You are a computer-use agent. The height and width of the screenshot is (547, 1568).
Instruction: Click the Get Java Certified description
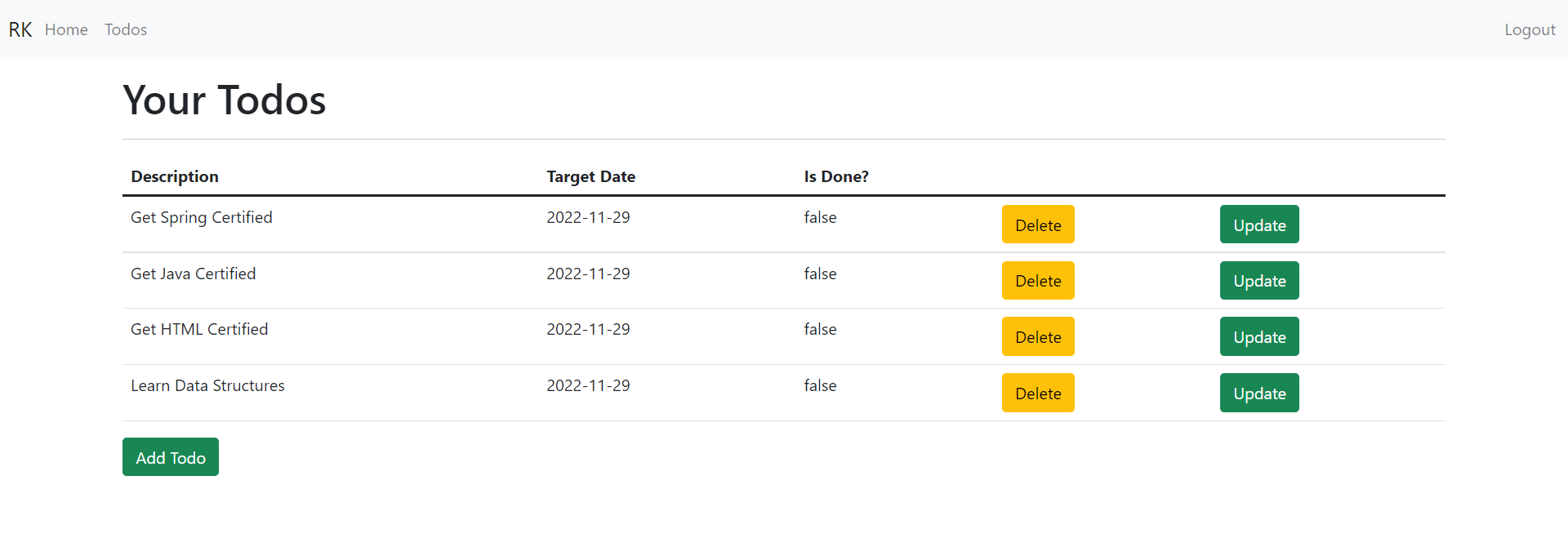[x=194, y=273]
